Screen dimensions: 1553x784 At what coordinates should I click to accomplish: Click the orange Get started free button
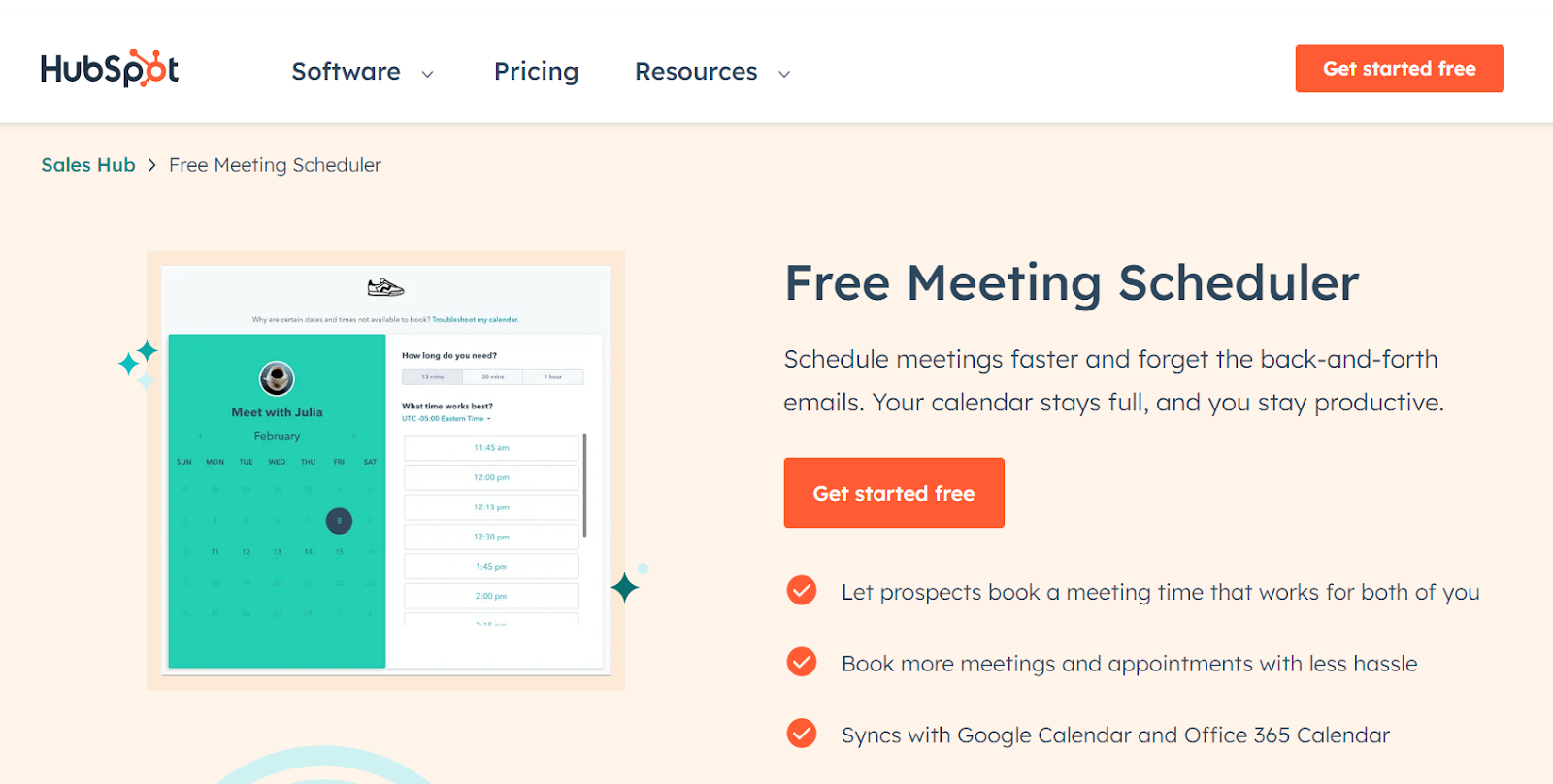(x=893, y=492)
